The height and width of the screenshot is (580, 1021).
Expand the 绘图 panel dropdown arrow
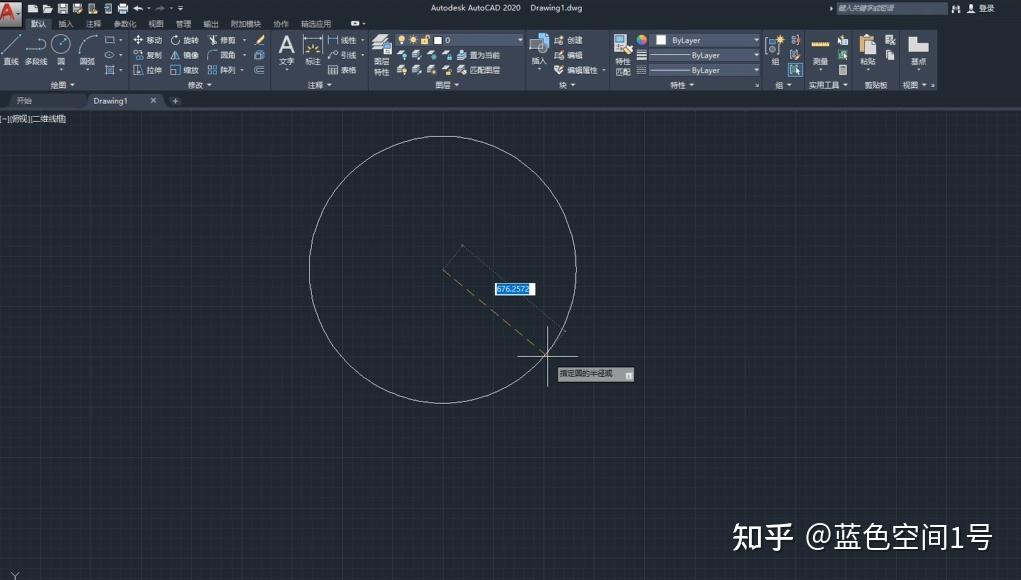click(72, 85)
